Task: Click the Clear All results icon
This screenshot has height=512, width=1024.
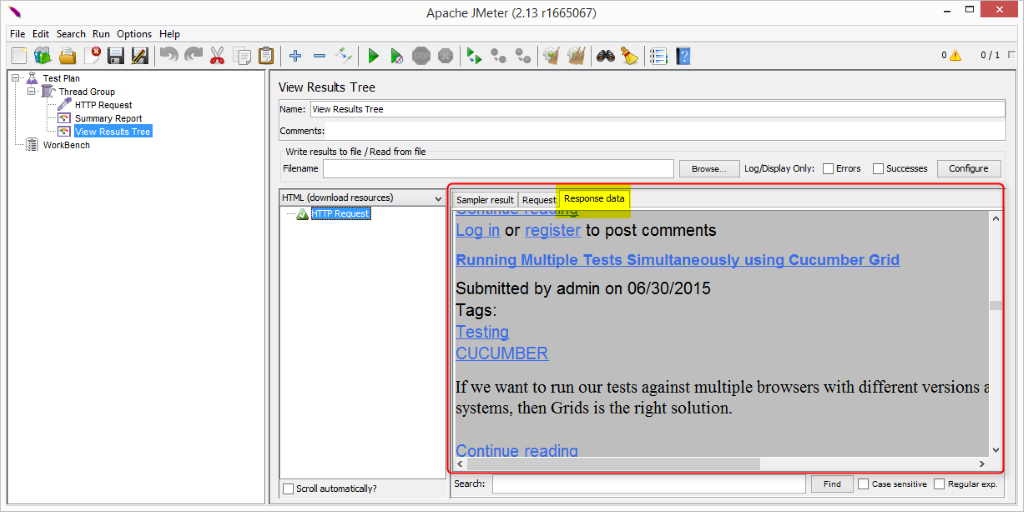Action: click(577, 56)
